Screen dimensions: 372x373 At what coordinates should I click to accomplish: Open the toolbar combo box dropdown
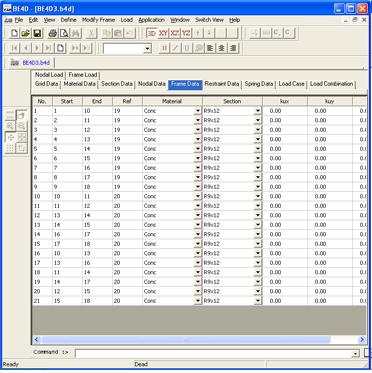pos(147,49)
